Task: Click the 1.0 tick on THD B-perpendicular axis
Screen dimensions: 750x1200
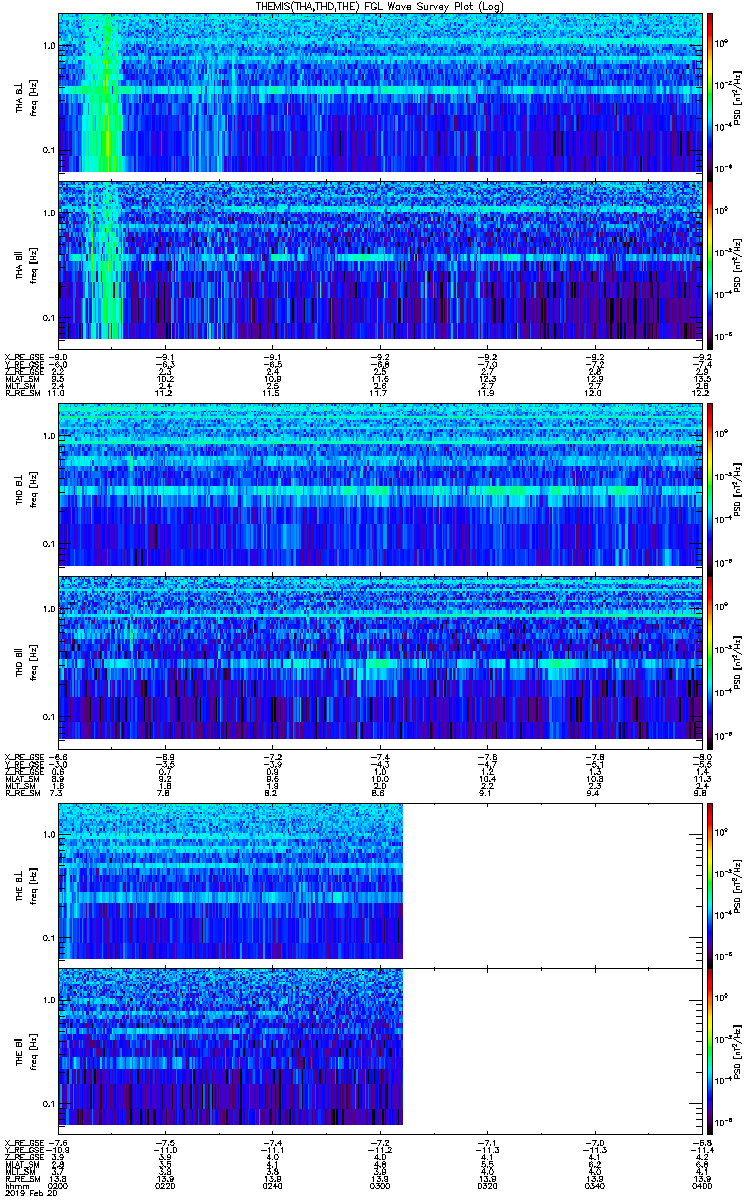Action: [x=49, y=437]
